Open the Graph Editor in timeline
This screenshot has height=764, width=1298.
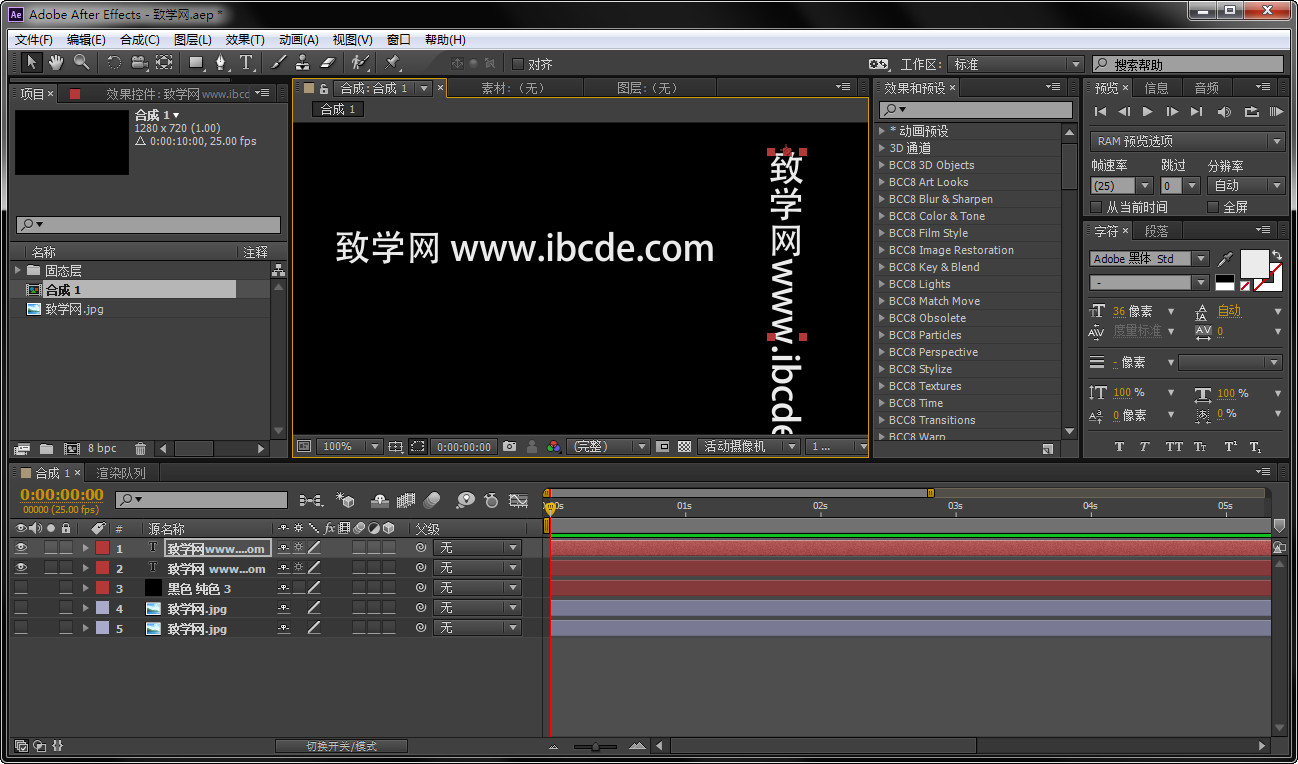click(x=518, y=500)
